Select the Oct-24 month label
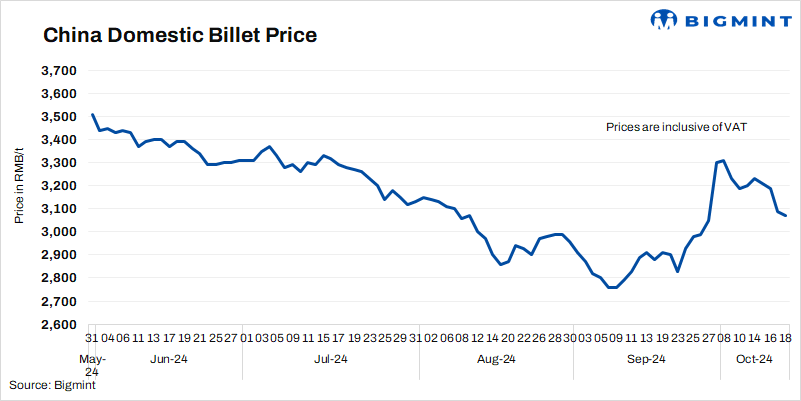The image size is (801, 401). 753,359
